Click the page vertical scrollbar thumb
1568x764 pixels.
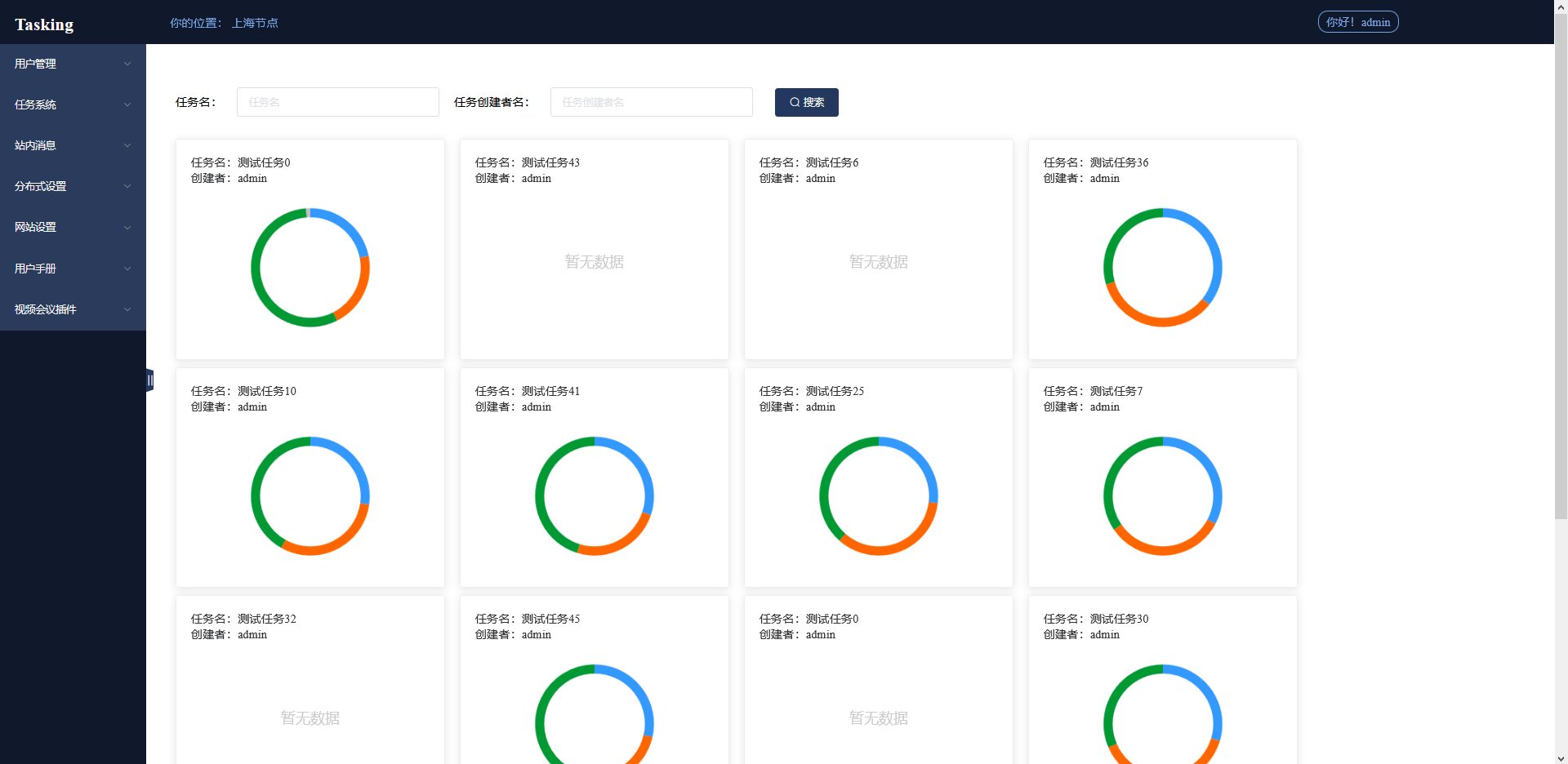(1561, 265)
